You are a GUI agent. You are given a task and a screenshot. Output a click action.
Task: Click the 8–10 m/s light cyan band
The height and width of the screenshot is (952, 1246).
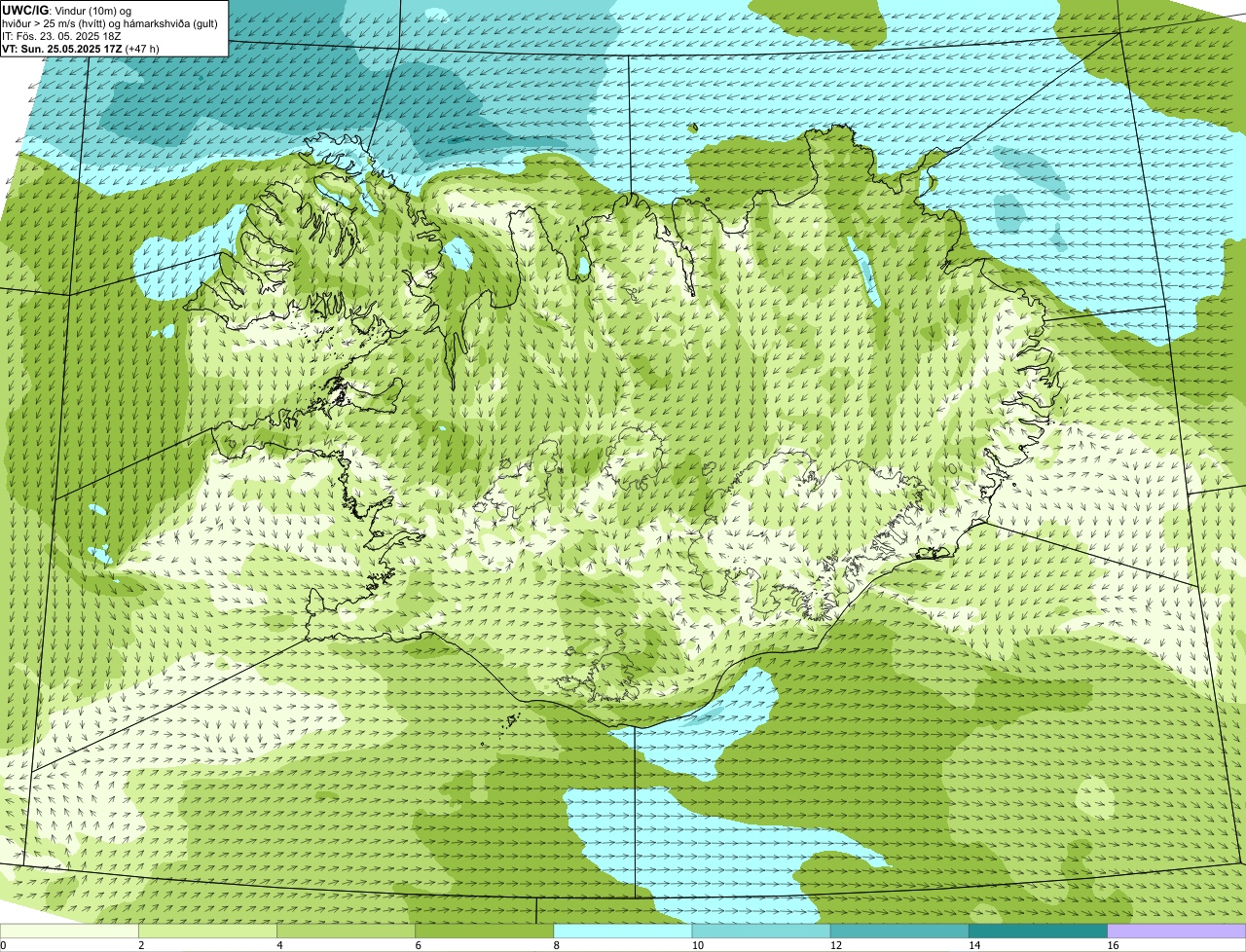point(623,931)
